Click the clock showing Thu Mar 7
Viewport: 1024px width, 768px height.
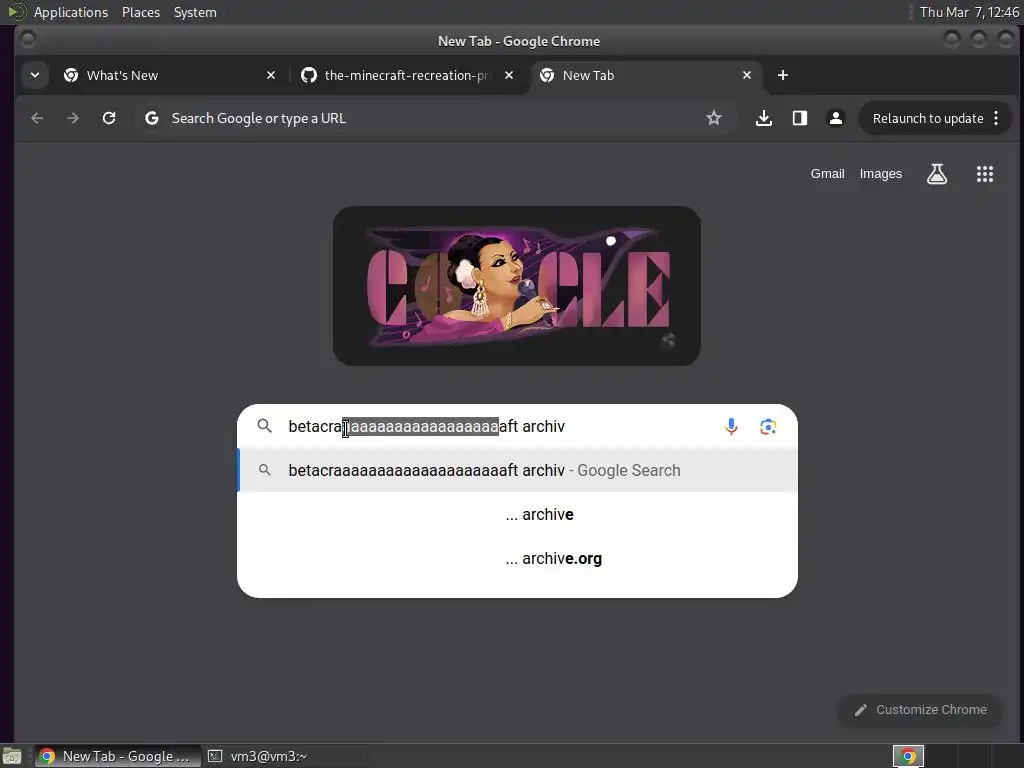(968, 12)
